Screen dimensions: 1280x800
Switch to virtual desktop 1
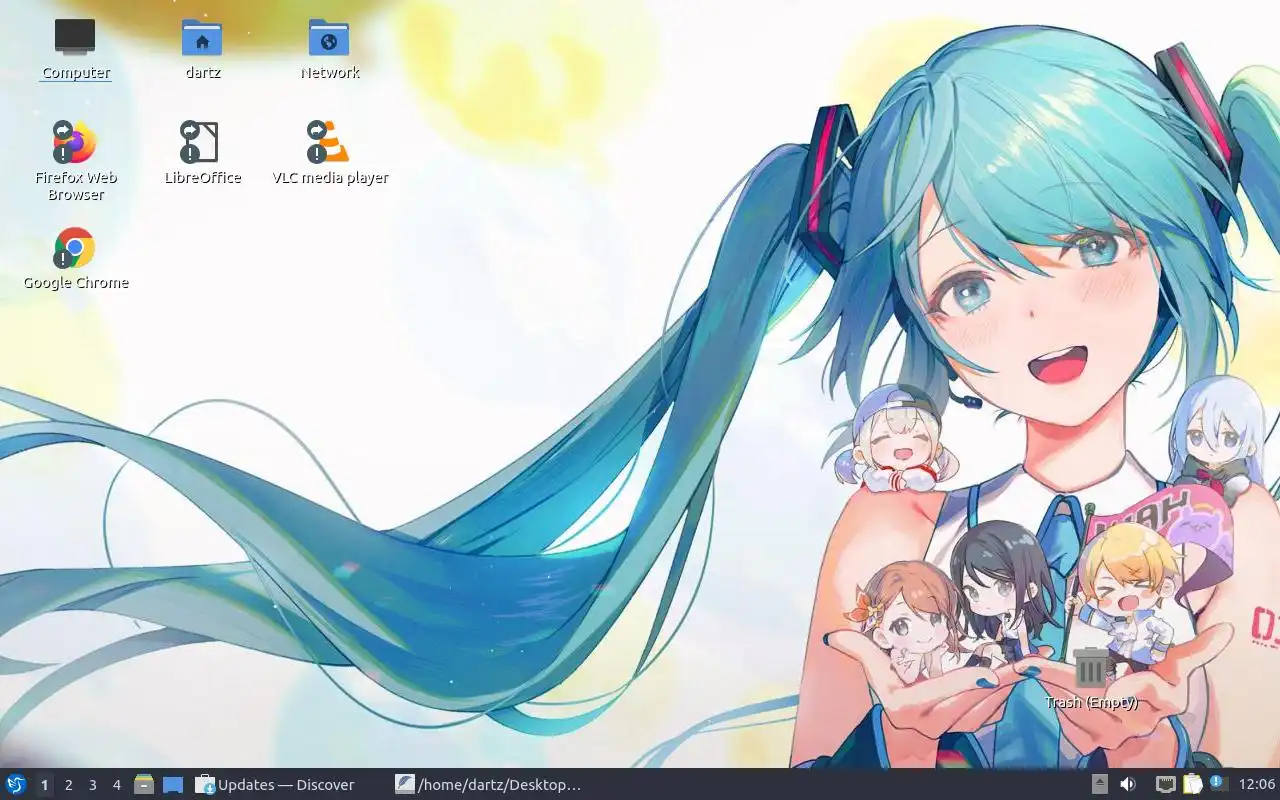tap(44, 785)
